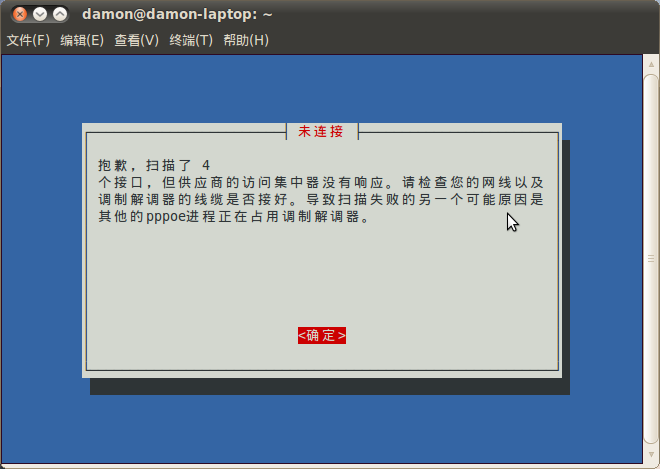Open the 文件(F) menu
This screenshot has width=660, height=469.
[28, 40]
